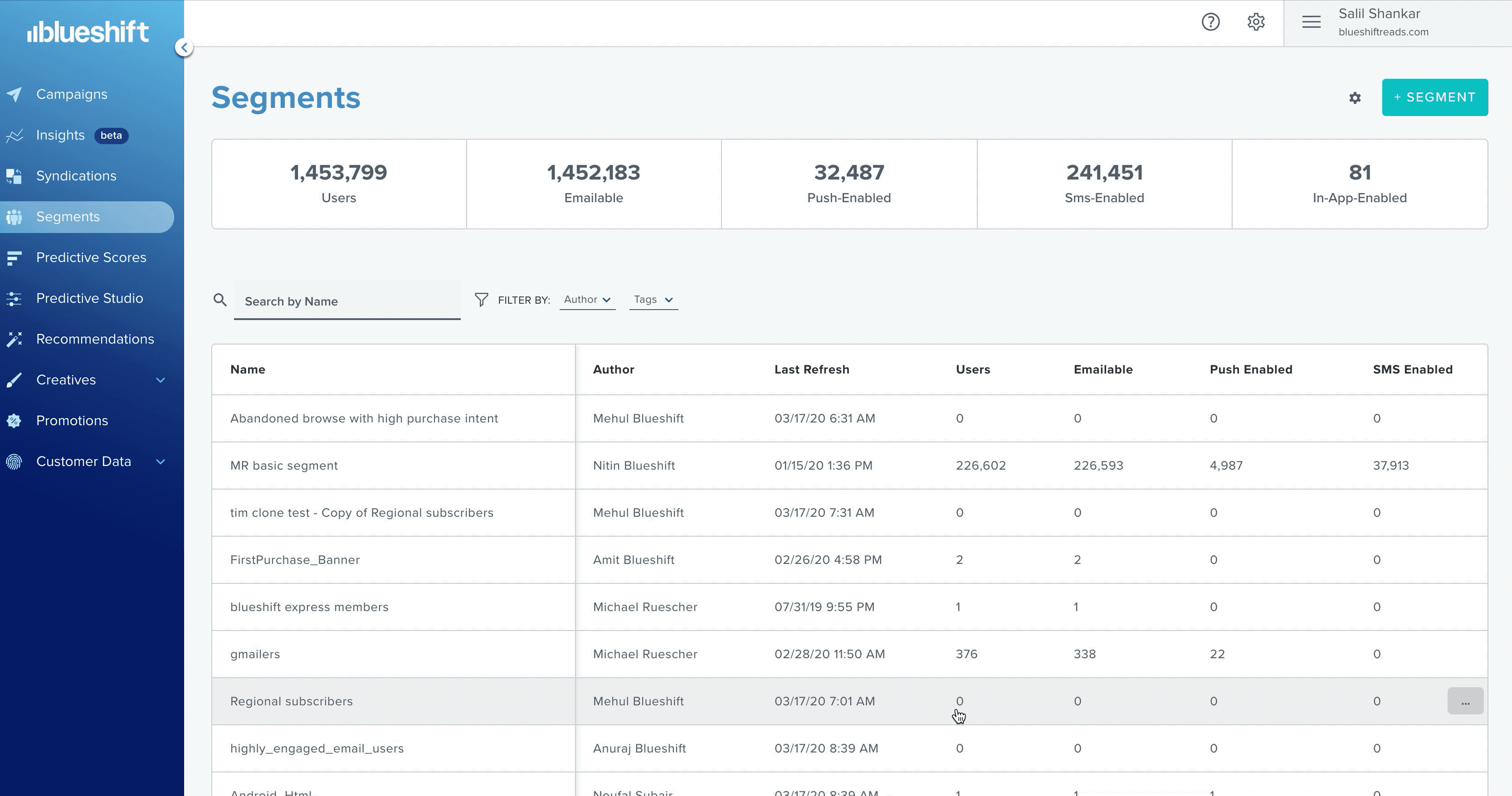
Task: Click the Push Enabled column header
Action: (x=1251, y=369)
